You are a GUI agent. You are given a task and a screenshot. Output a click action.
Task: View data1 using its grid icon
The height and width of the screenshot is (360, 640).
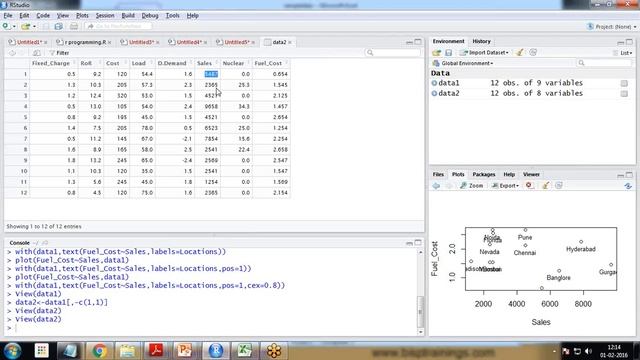pos(624,83)
